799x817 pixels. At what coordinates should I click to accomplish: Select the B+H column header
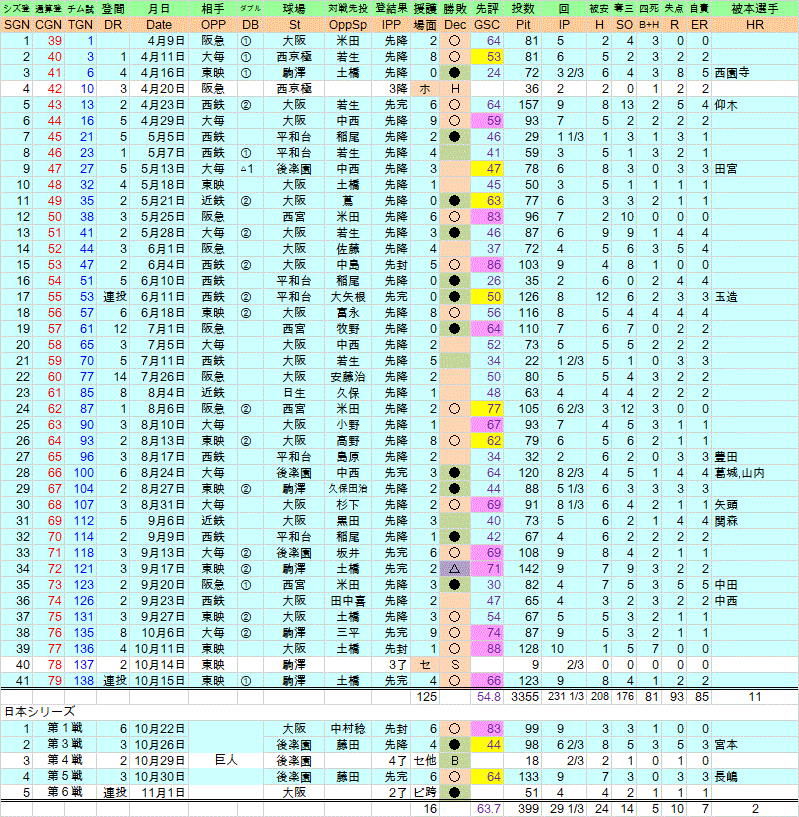click(x=649, y=24)
